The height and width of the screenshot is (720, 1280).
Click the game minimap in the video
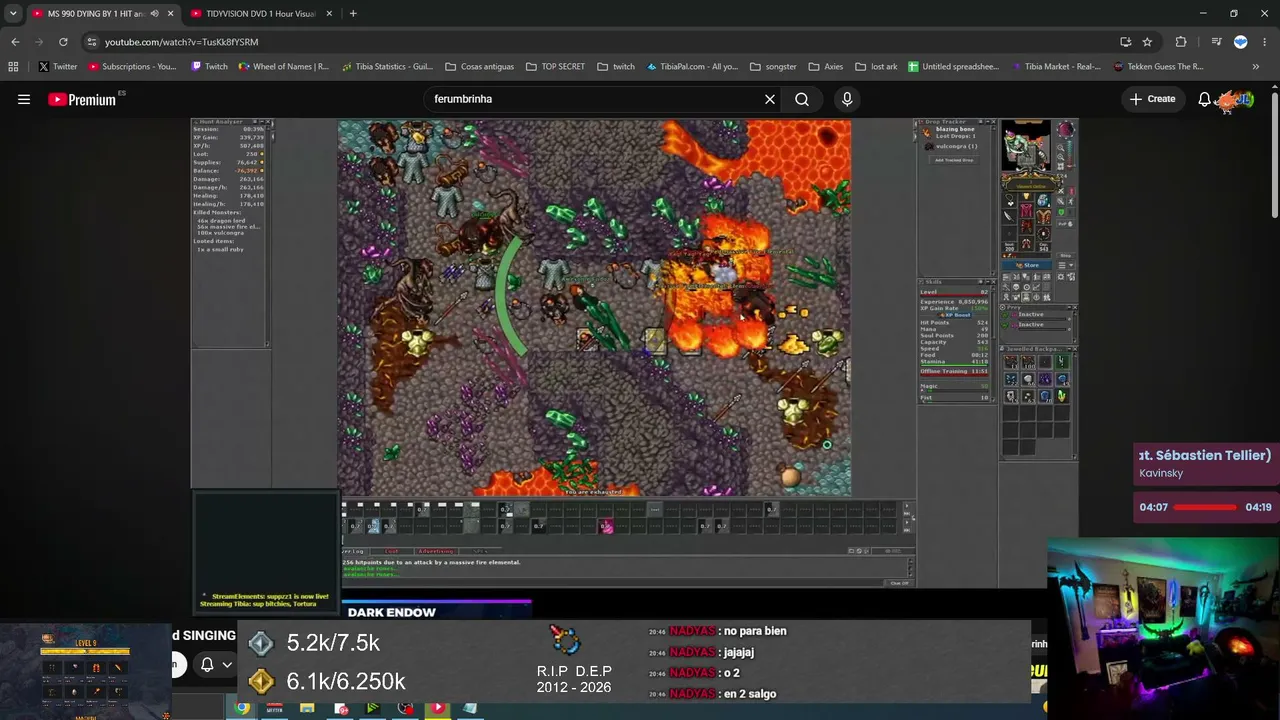1027,146
